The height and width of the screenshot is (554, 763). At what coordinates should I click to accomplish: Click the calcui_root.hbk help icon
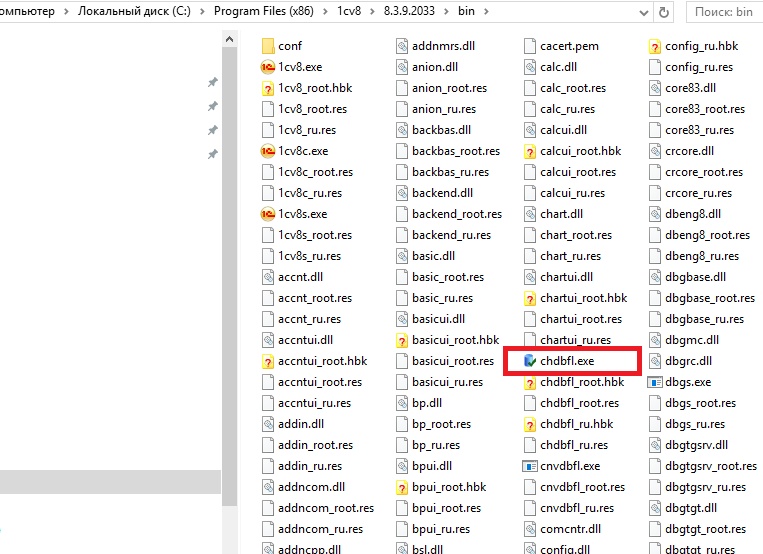point(530,151)
